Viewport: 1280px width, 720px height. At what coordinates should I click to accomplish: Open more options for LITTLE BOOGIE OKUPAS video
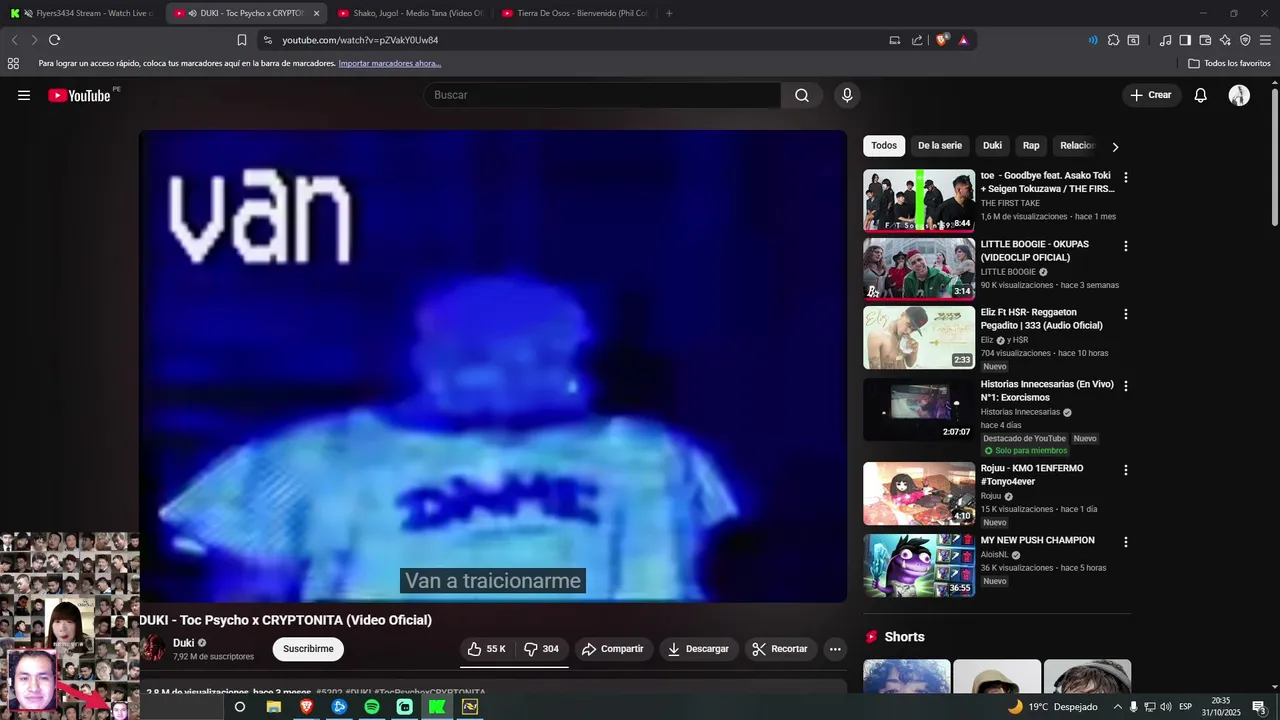point(1126,245)
